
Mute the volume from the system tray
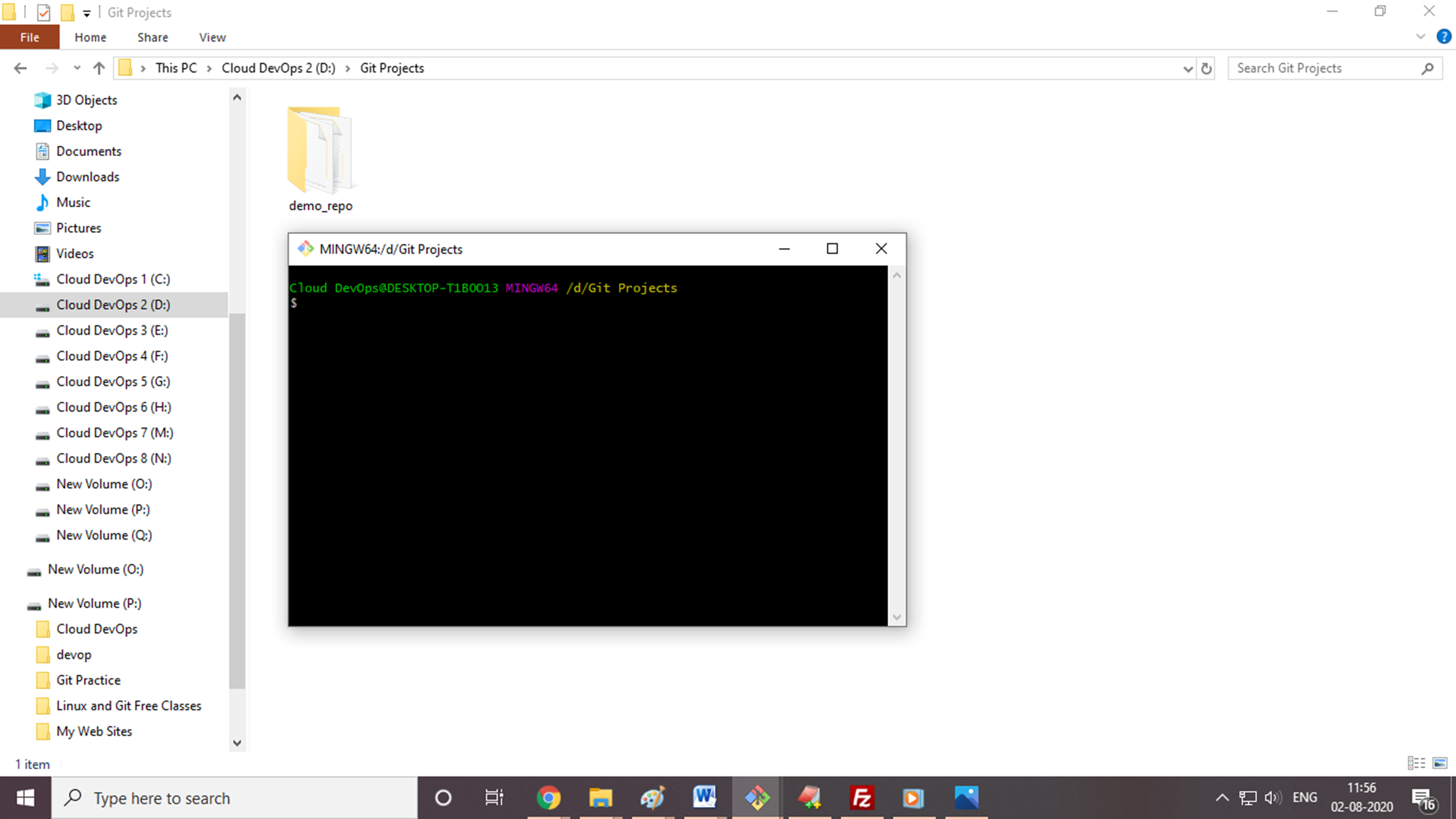[x=1273, y=798]
